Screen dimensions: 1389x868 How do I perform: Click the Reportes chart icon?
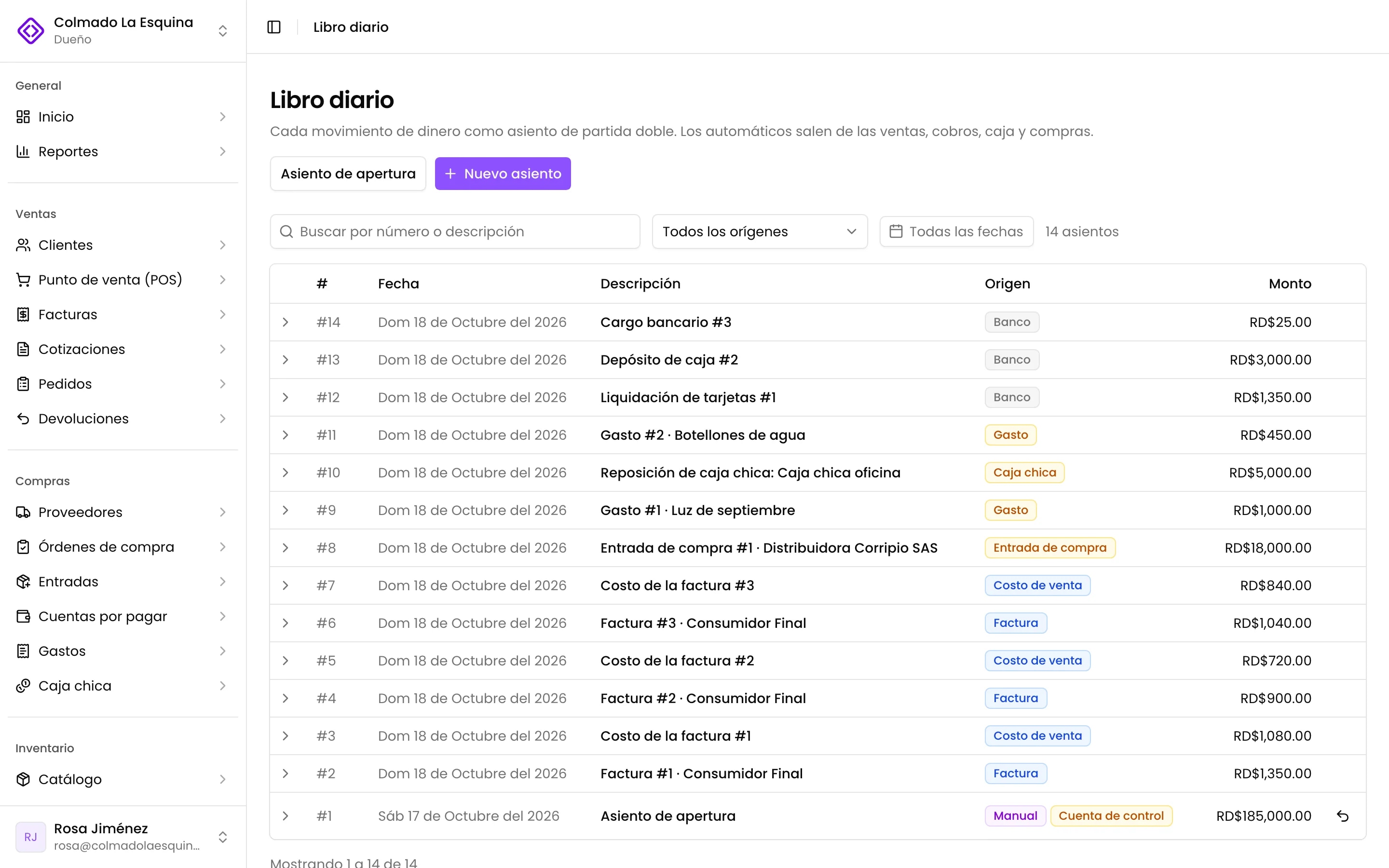(23, 151)
